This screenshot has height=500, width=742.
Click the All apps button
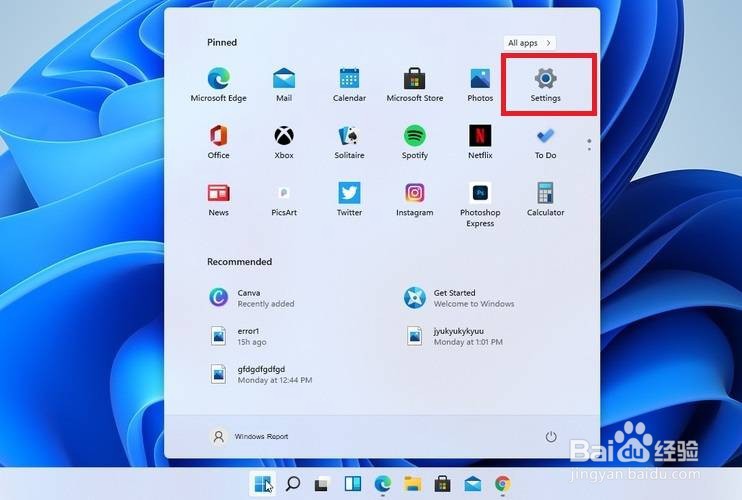(530, 43)
